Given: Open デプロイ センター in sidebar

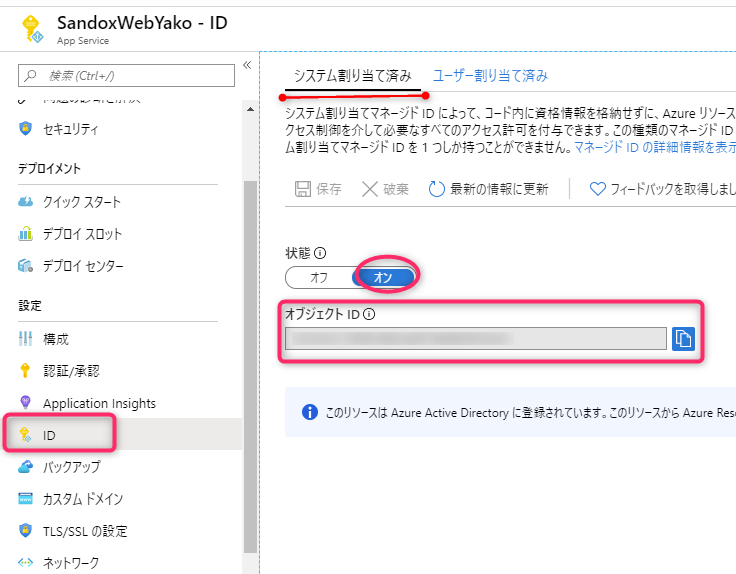Looking at the screenshot, I should point(83,266).
